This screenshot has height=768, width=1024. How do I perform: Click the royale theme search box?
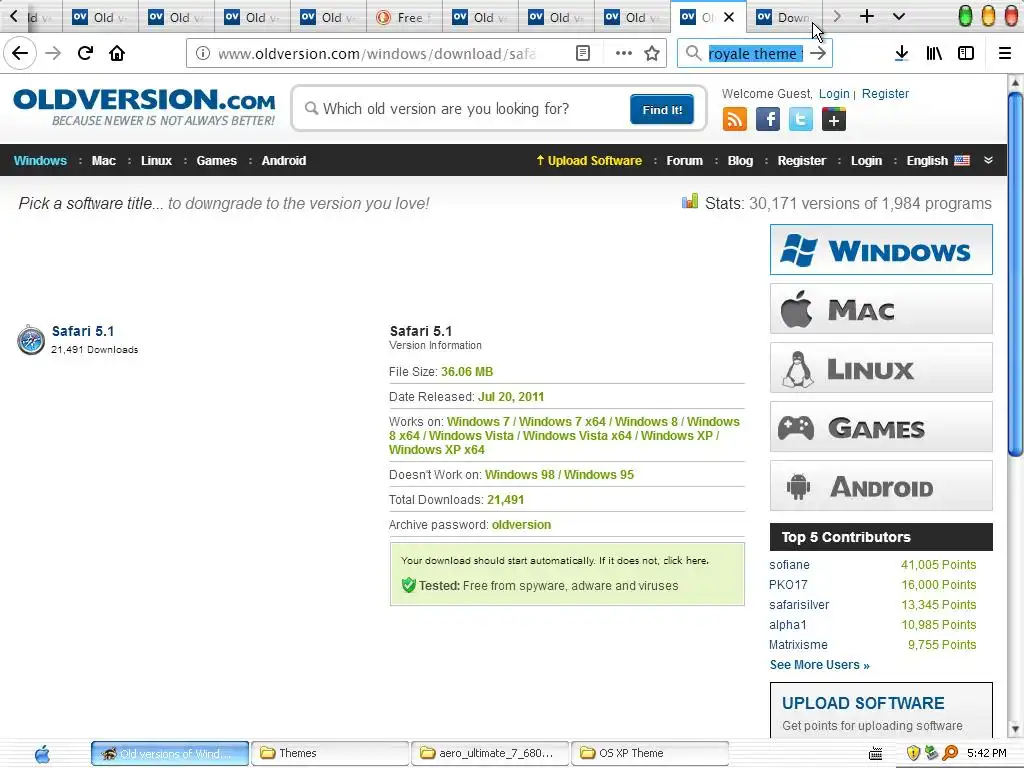pos(756,54)
